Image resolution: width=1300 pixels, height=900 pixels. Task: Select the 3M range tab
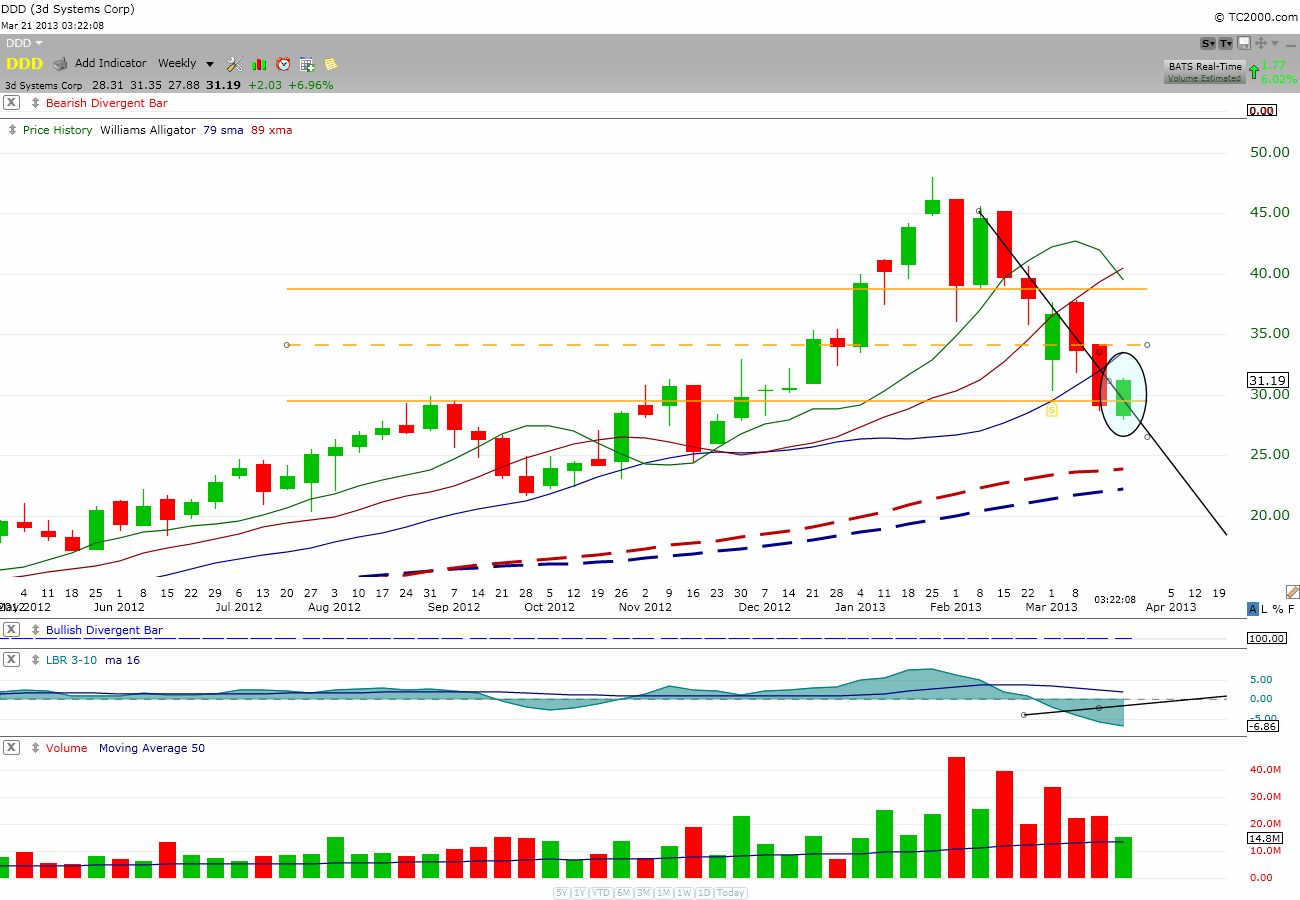point(643,893)
